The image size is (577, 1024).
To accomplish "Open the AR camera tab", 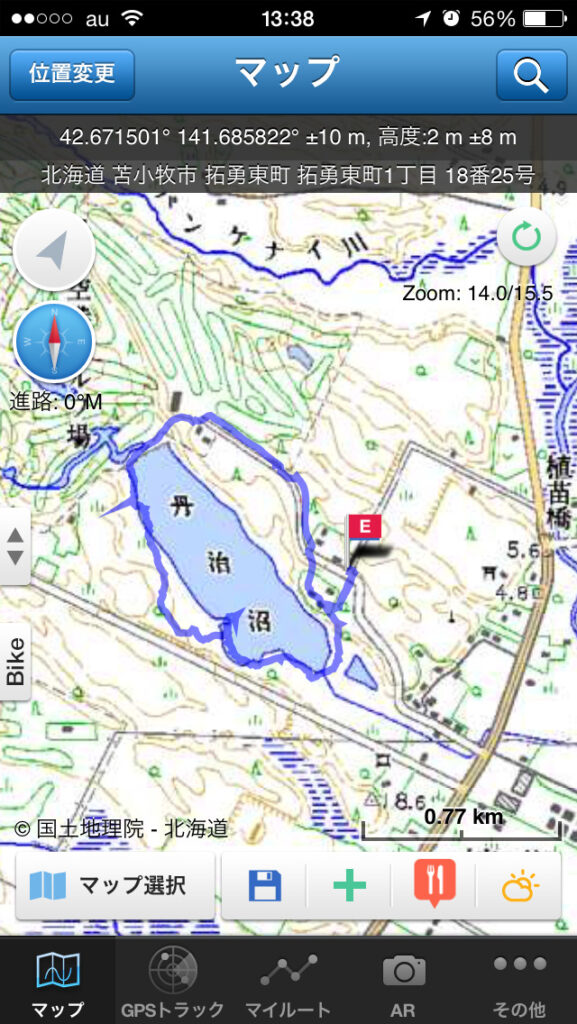I will point(403,982).
